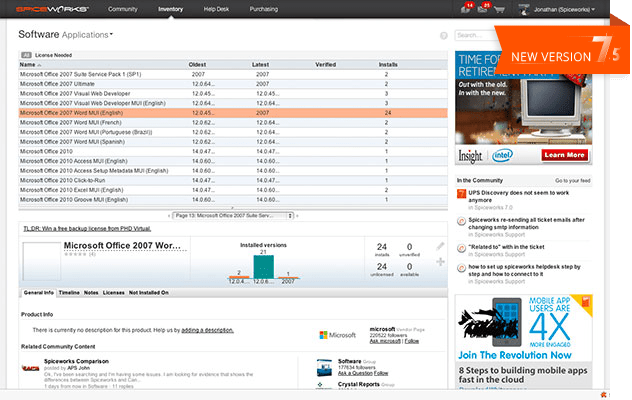632x400 pixels.
Task: Click icon beside '"Related to" with in the ticket'
Action: (x=462, y=248)
